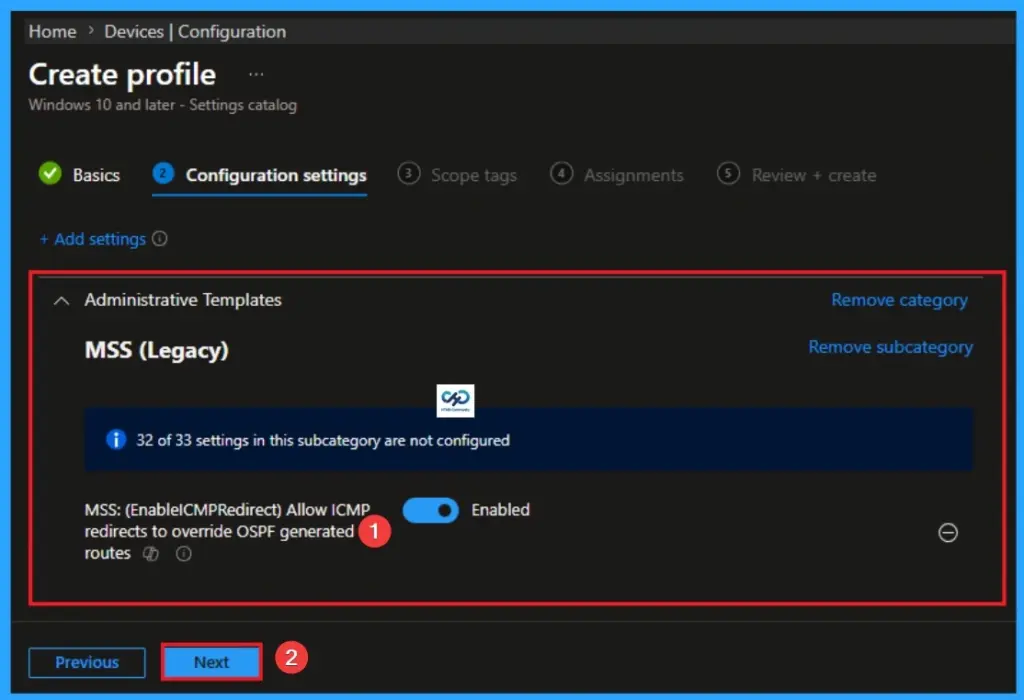Open the Assignments step
This screenshot has height=700, width=1024.
(x=633, y=174)
